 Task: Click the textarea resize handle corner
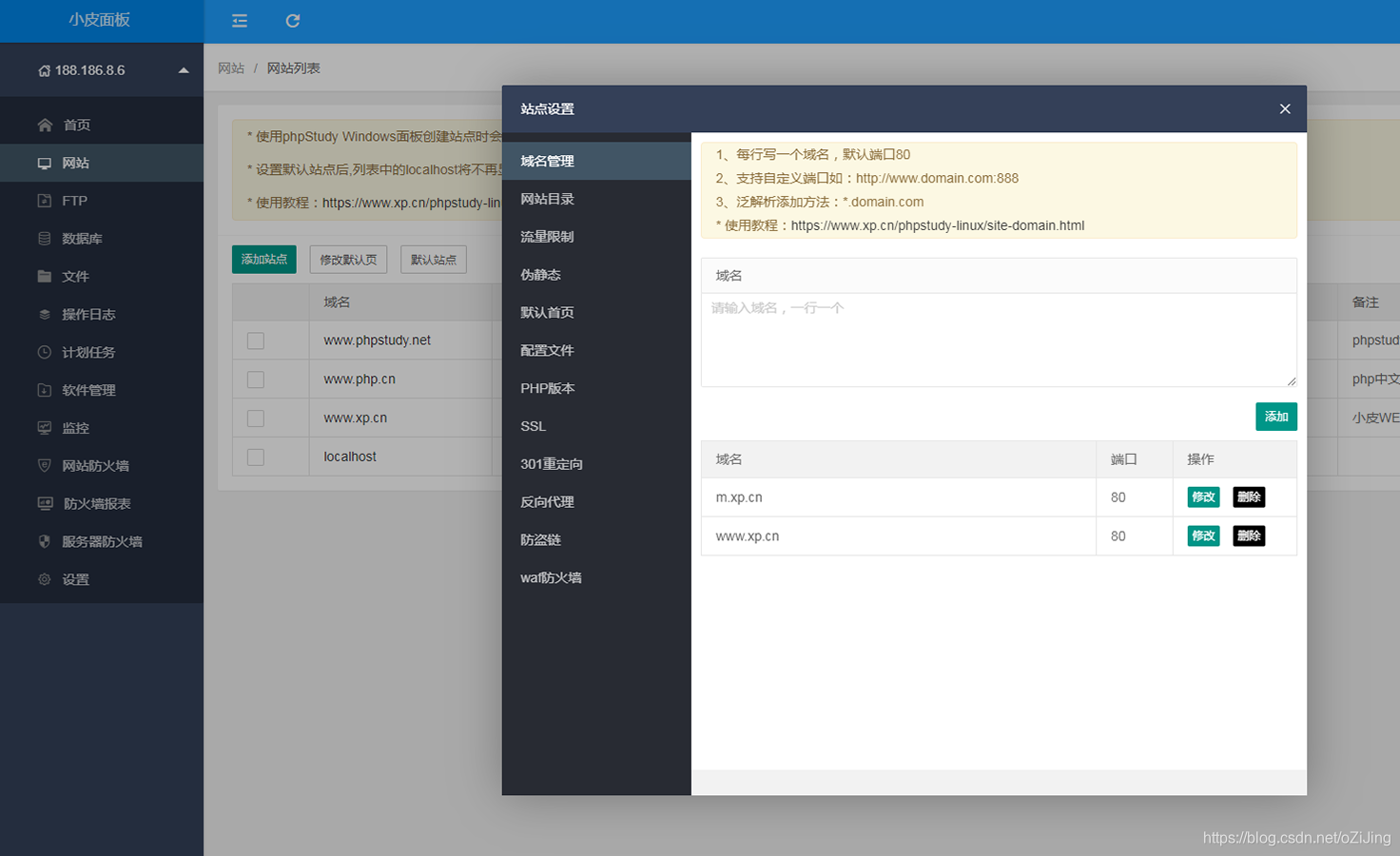(1291, 380)
